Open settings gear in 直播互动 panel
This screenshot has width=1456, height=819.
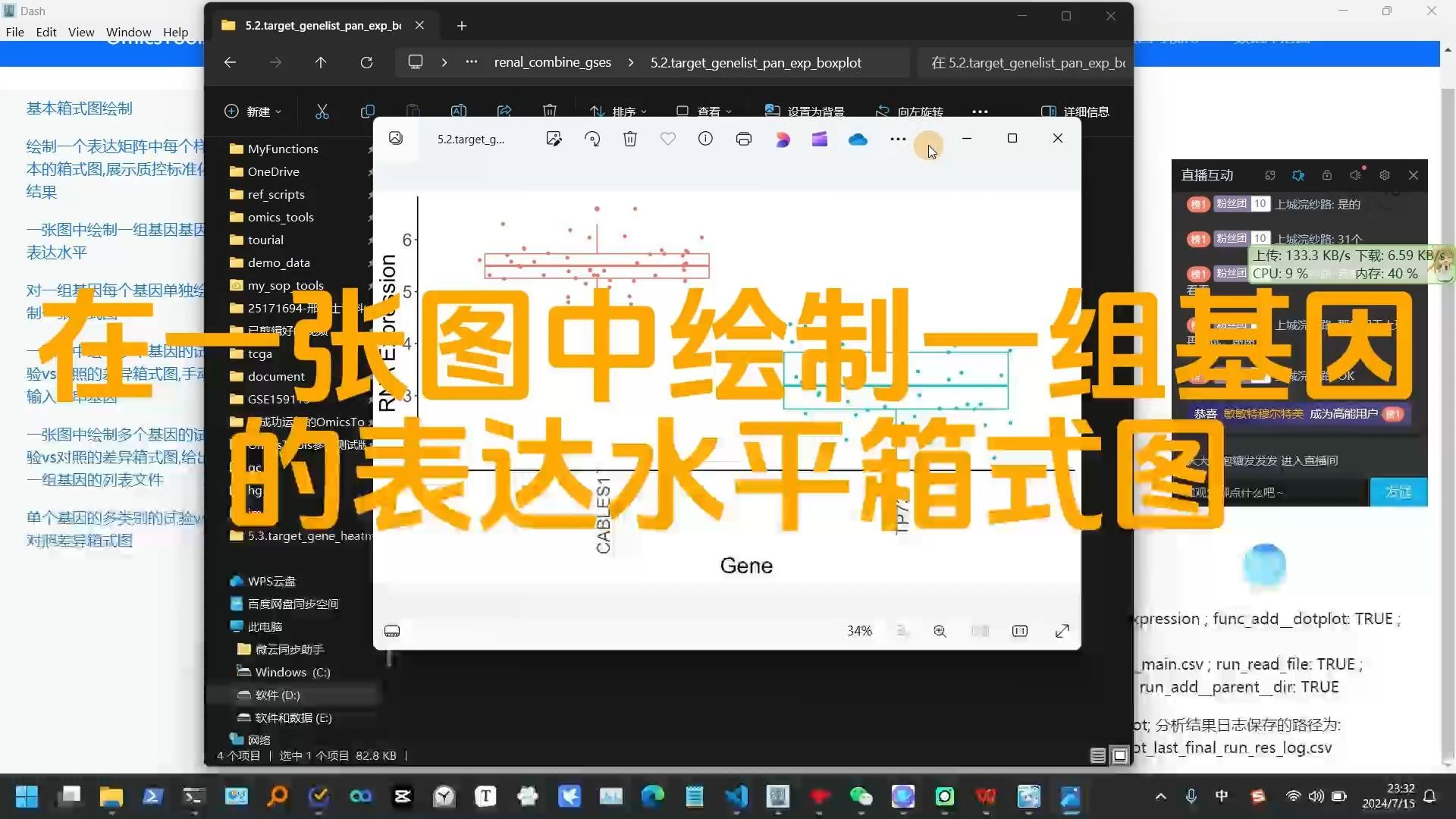[x=1385, y=175]
